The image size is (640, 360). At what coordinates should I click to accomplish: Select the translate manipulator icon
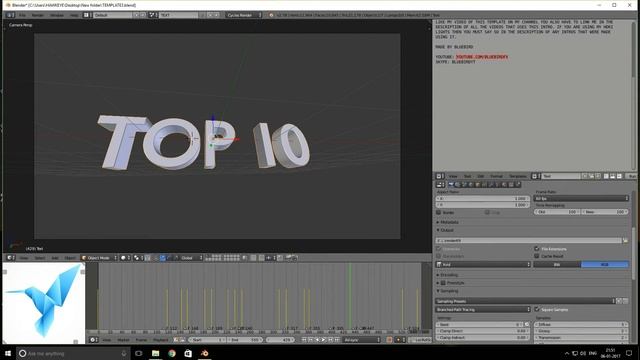tap(163, 258)
